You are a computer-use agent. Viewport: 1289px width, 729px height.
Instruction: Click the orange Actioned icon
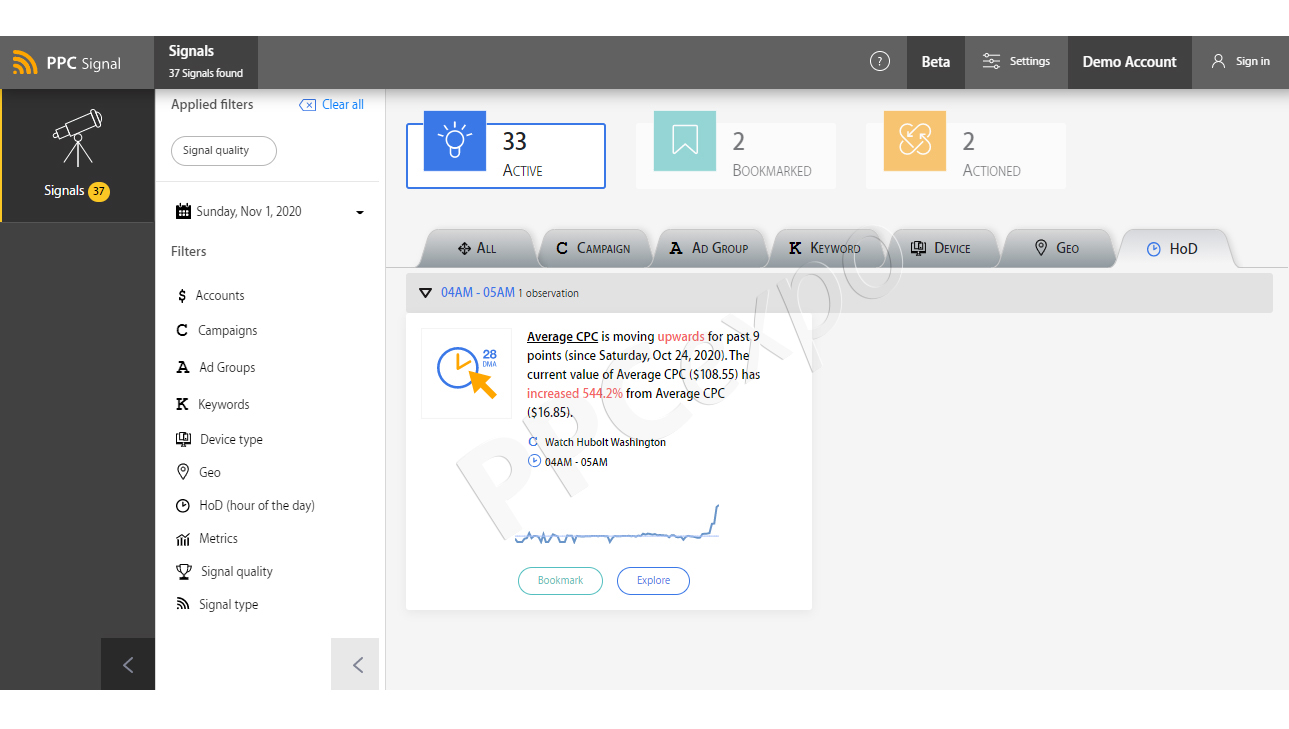click(x=915, y=141)
